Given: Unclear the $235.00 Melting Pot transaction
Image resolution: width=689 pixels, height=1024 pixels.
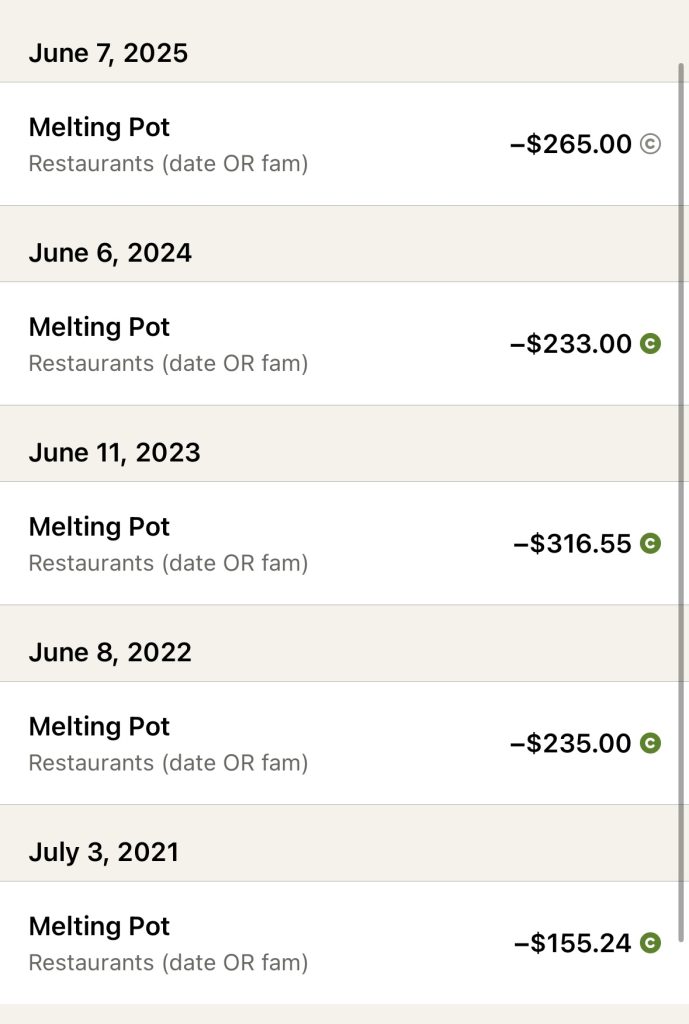Looking at the screenshot, I should (650, 743).
